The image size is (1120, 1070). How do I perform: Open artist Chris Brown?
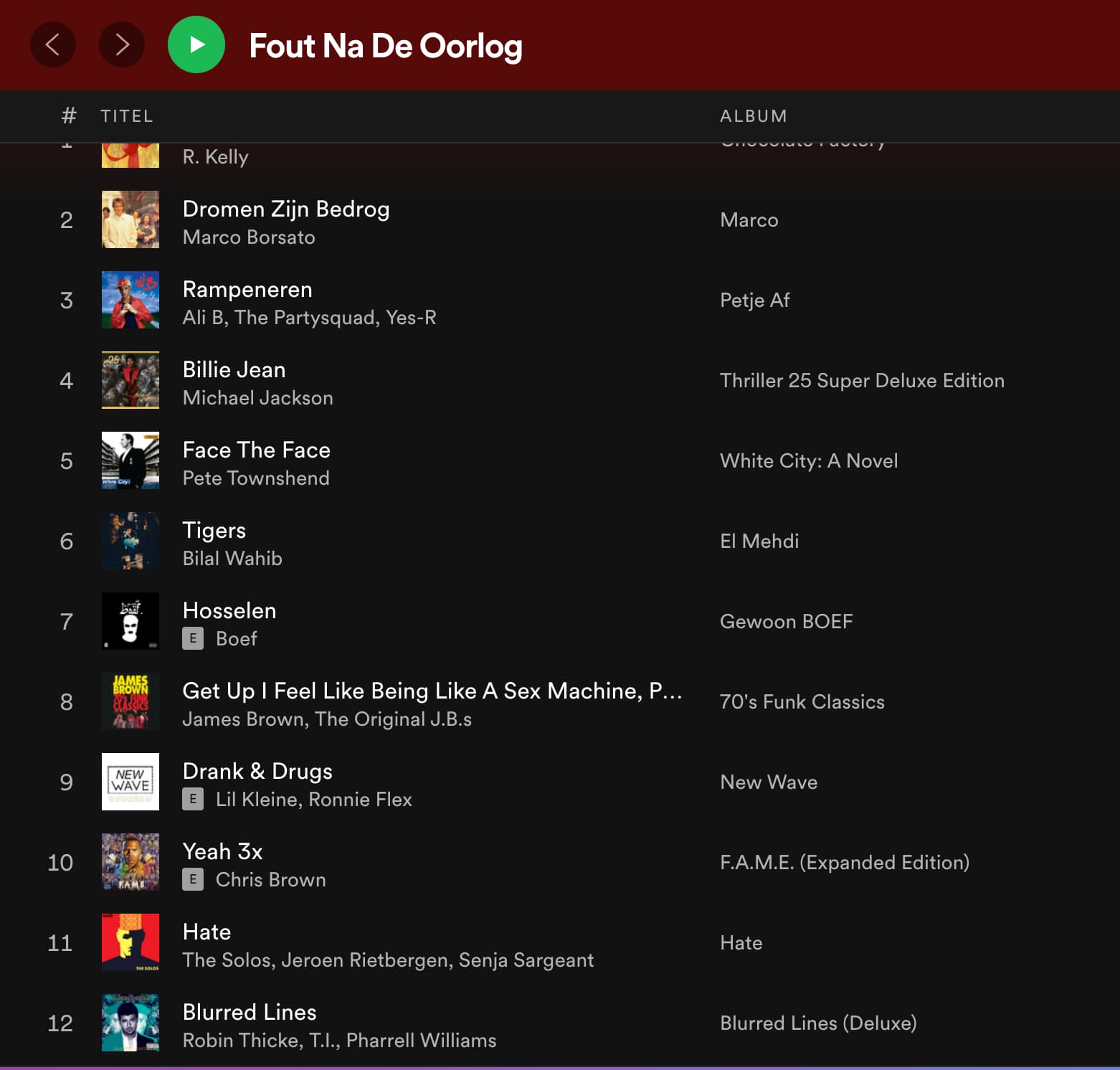pyautogui.click(x=271, y=880)
